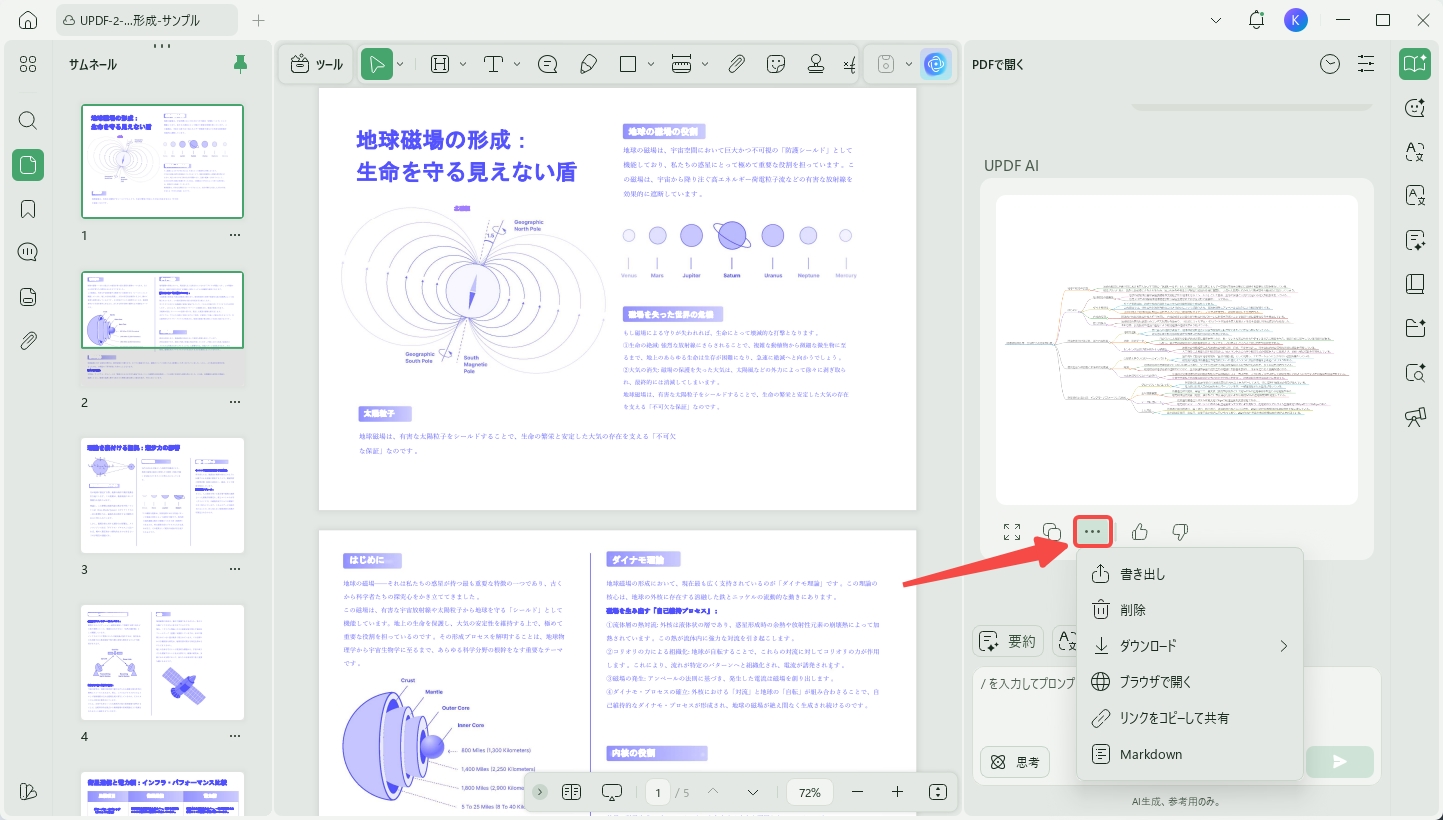Select the cursor arrow selection tool
The width and height of the screenshot is (1443, 820).
[376, 64]
